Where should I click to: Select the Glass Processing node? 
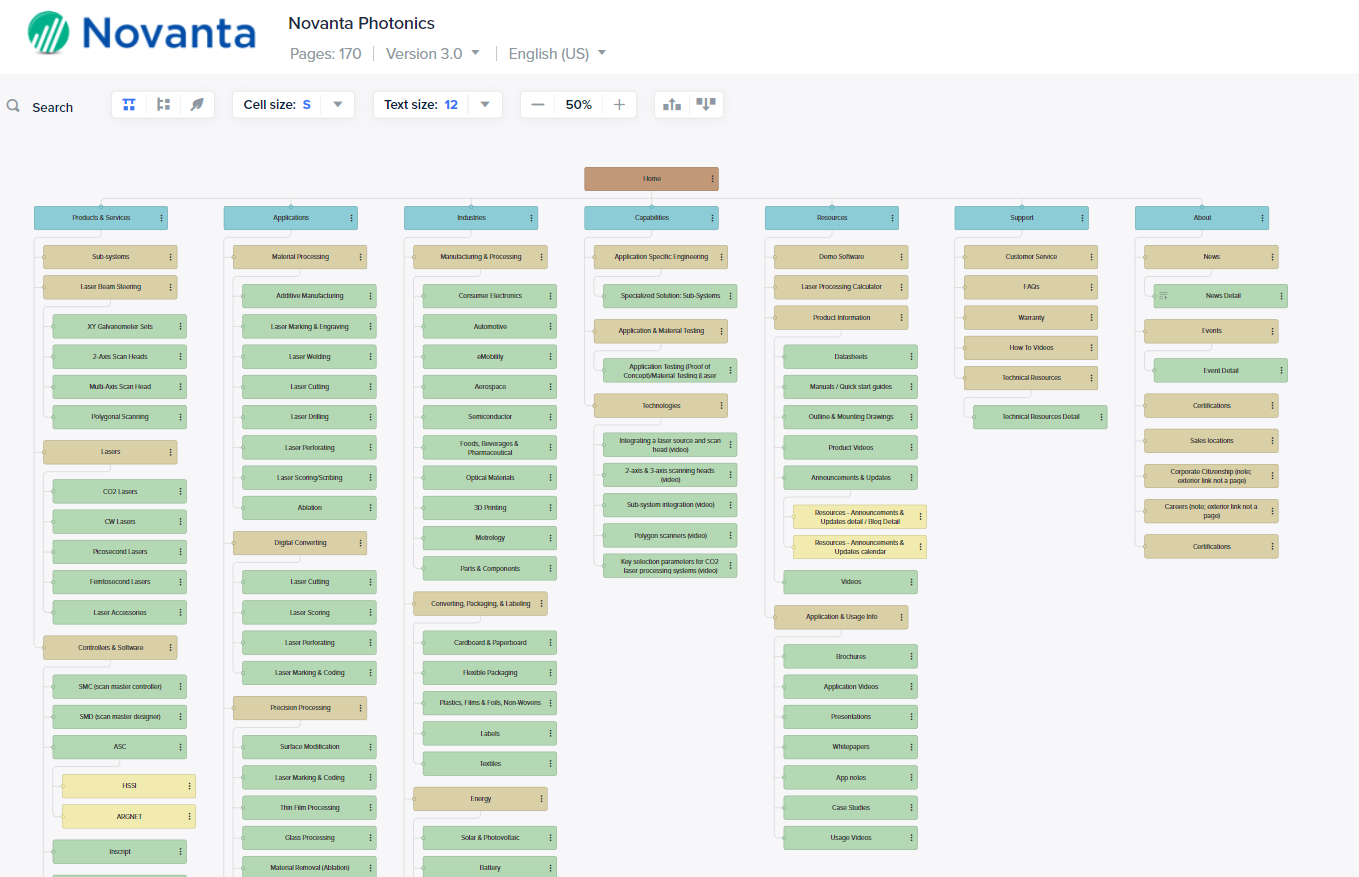click(309, 838)
